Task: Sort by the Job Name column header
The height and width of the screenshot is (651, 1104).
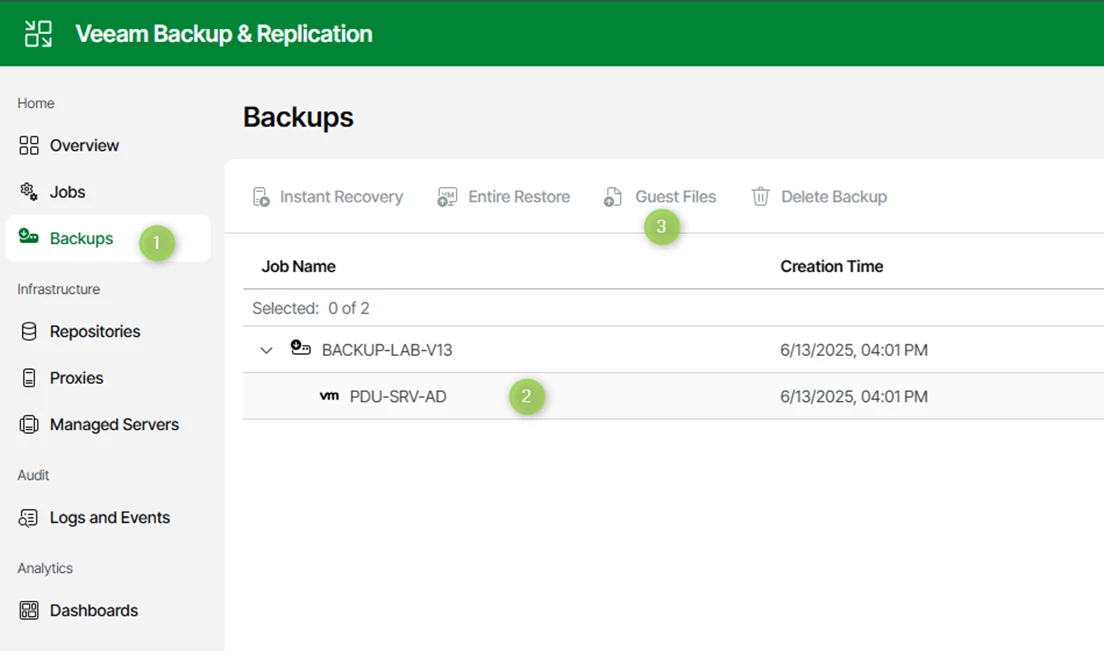Action: [x=299, y=267]
